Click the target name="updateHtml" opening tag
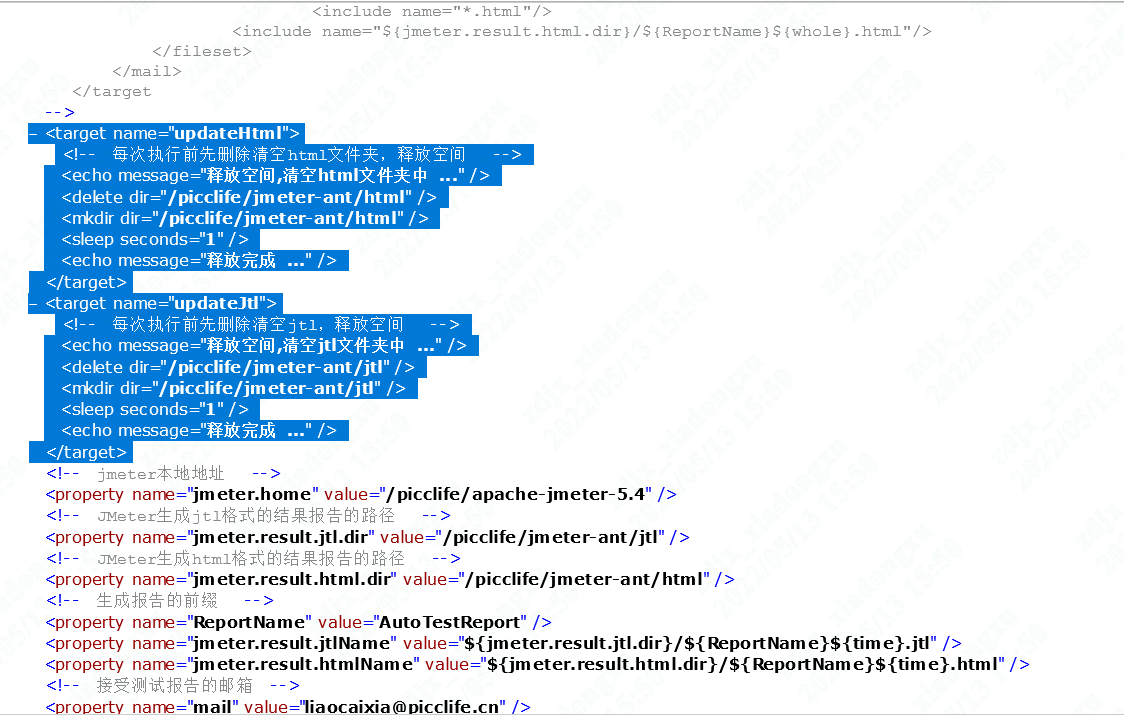The height and width of the screenshot is (715, 1124). 172,133
